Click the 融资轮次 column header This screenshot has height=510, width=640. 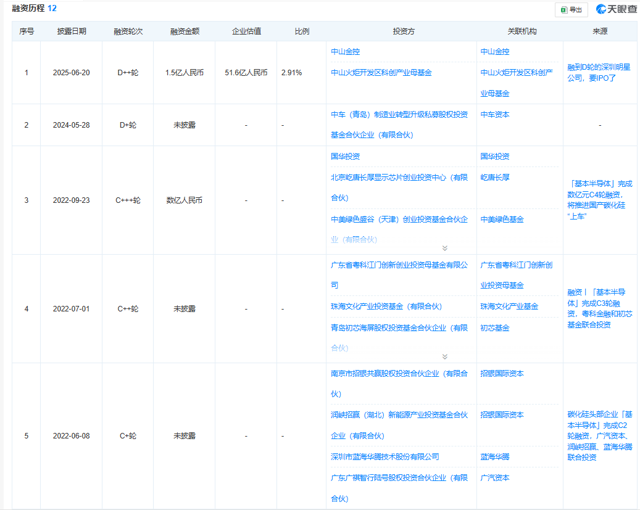tap(128, 31)
